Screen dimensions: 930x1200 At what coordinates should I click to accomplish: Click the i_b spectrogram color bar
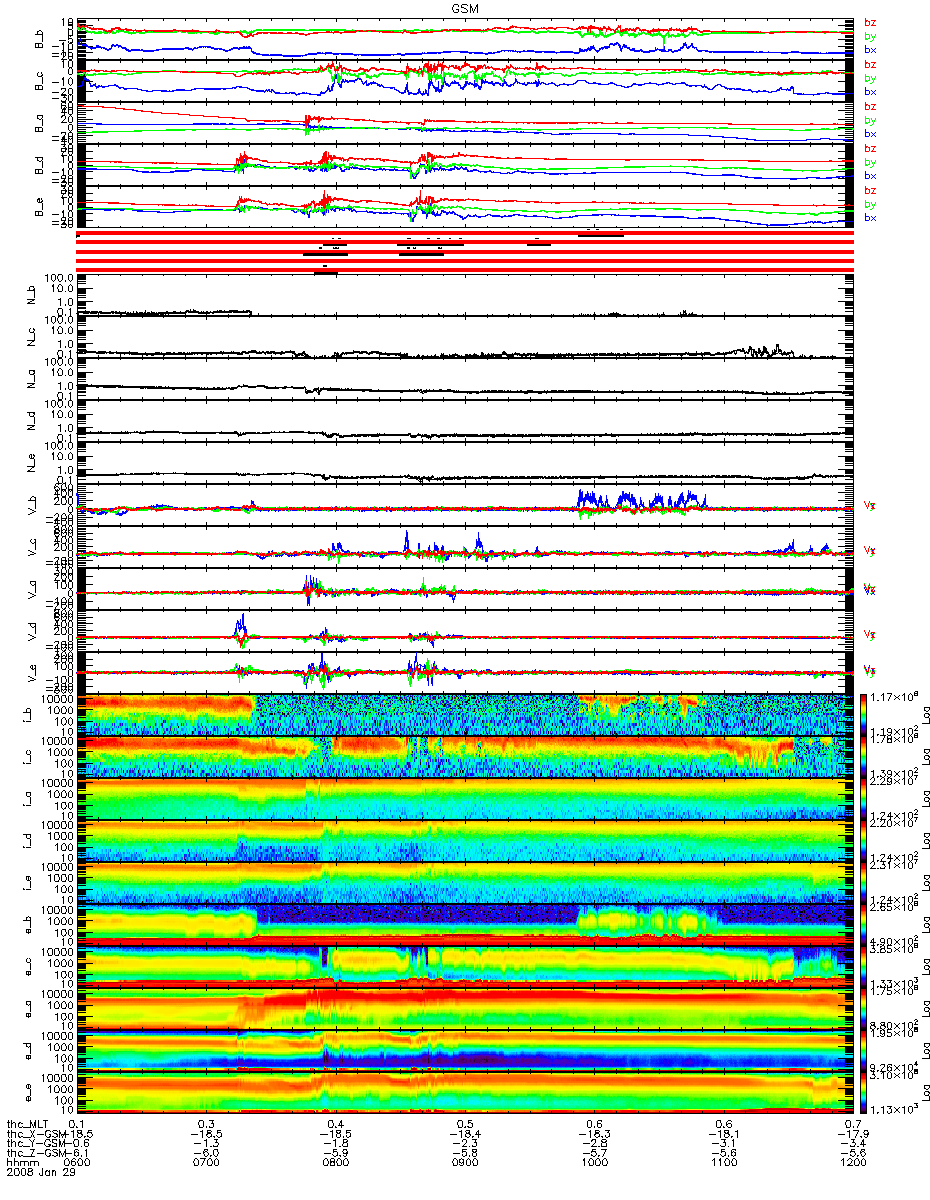click(x=862, y=714)
